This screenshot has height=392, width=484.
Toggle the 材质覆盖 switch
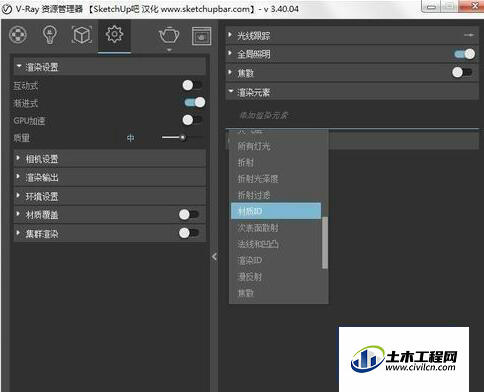tap(189, 214)
